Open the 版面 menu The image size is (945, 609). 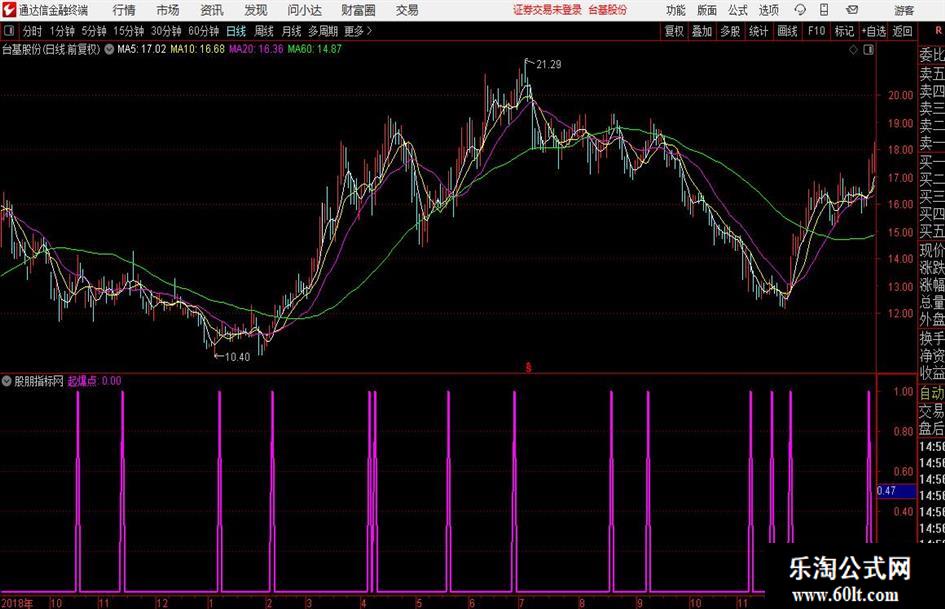[x=707, y=10]
